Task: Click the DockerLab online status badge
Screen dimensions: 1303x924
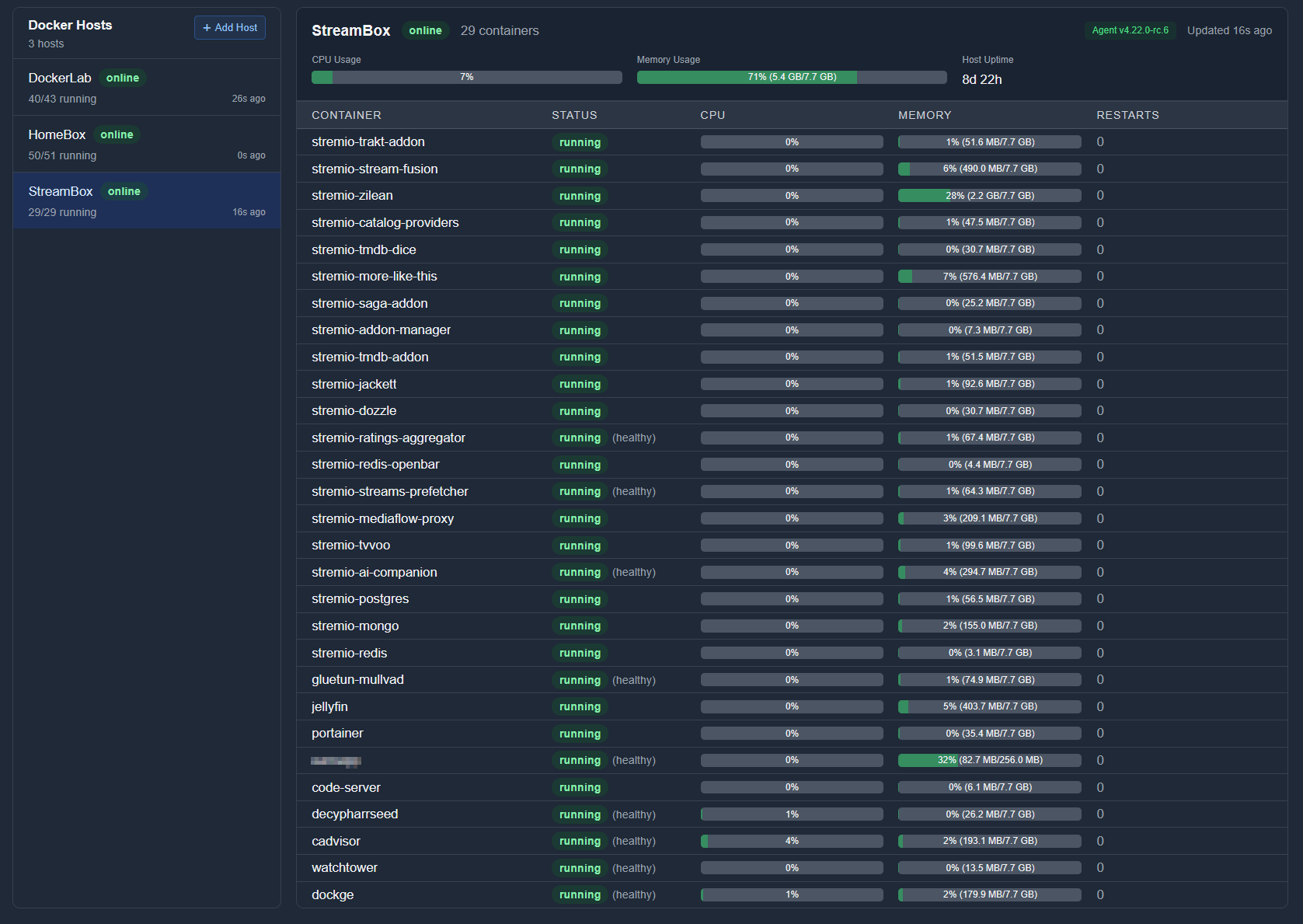Action: point(123,78)
